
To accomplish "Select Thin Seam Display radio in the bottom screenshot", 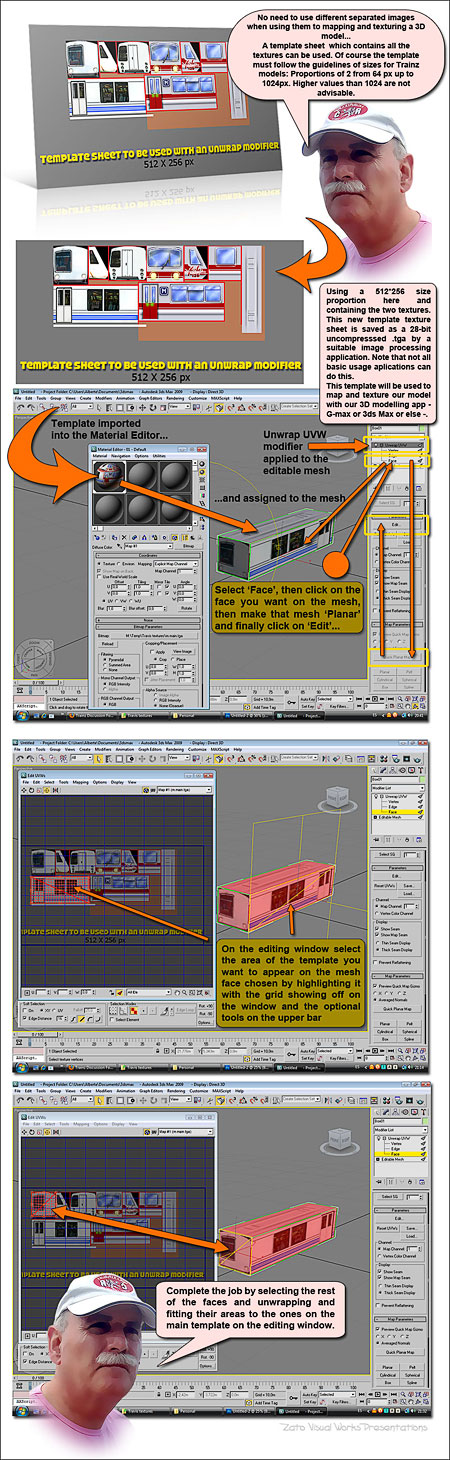I will pos(380,1286).
